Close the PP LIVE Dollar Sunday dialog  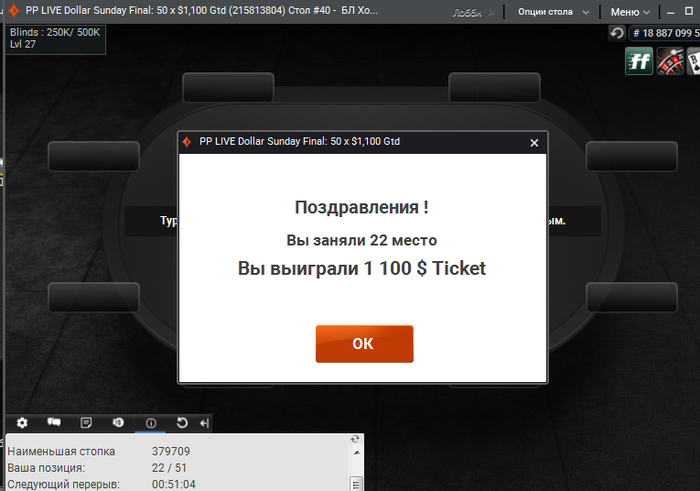[x=534, y=143]
